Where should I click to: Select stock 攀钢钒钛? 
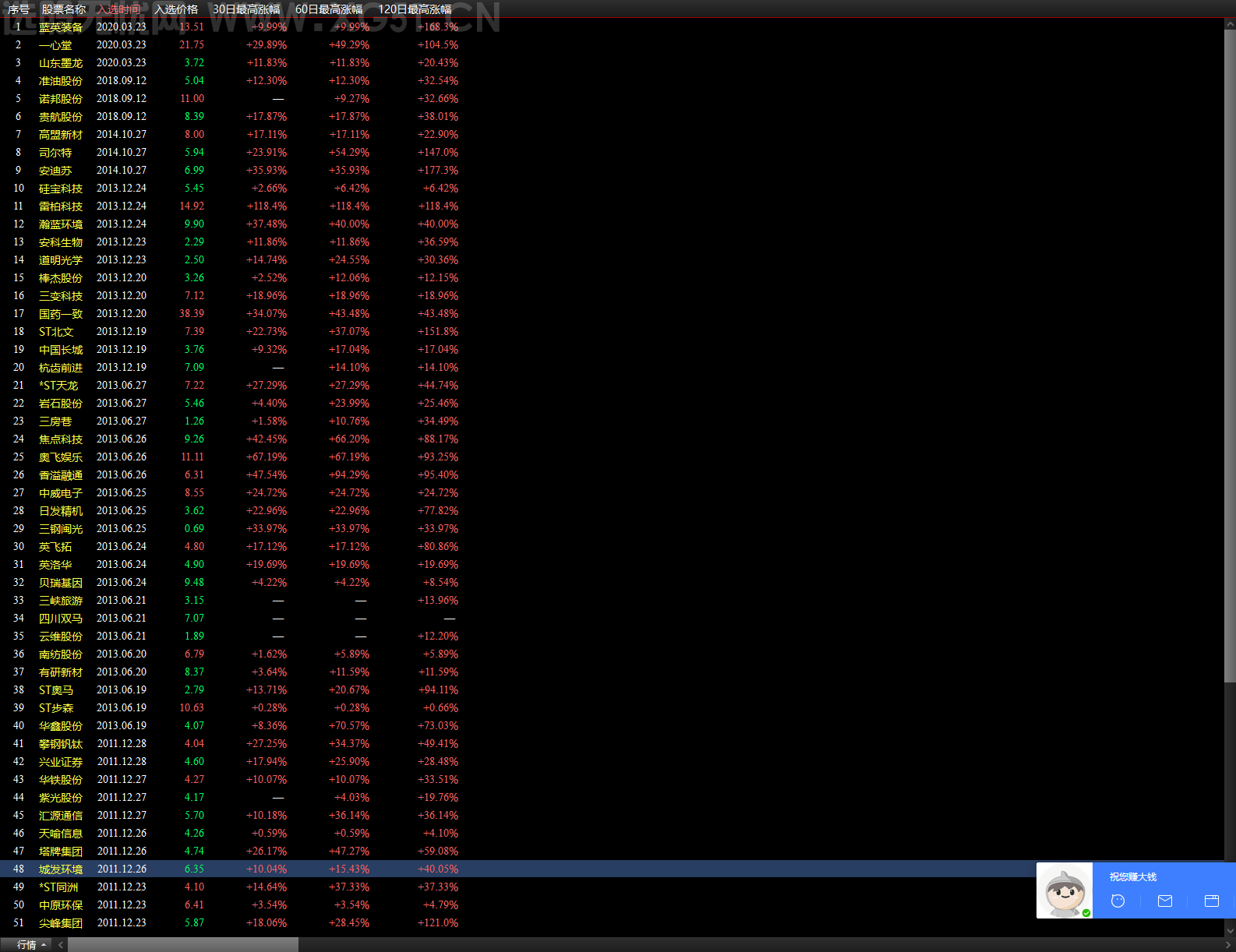pyautogui.click(x=61, y=744)
